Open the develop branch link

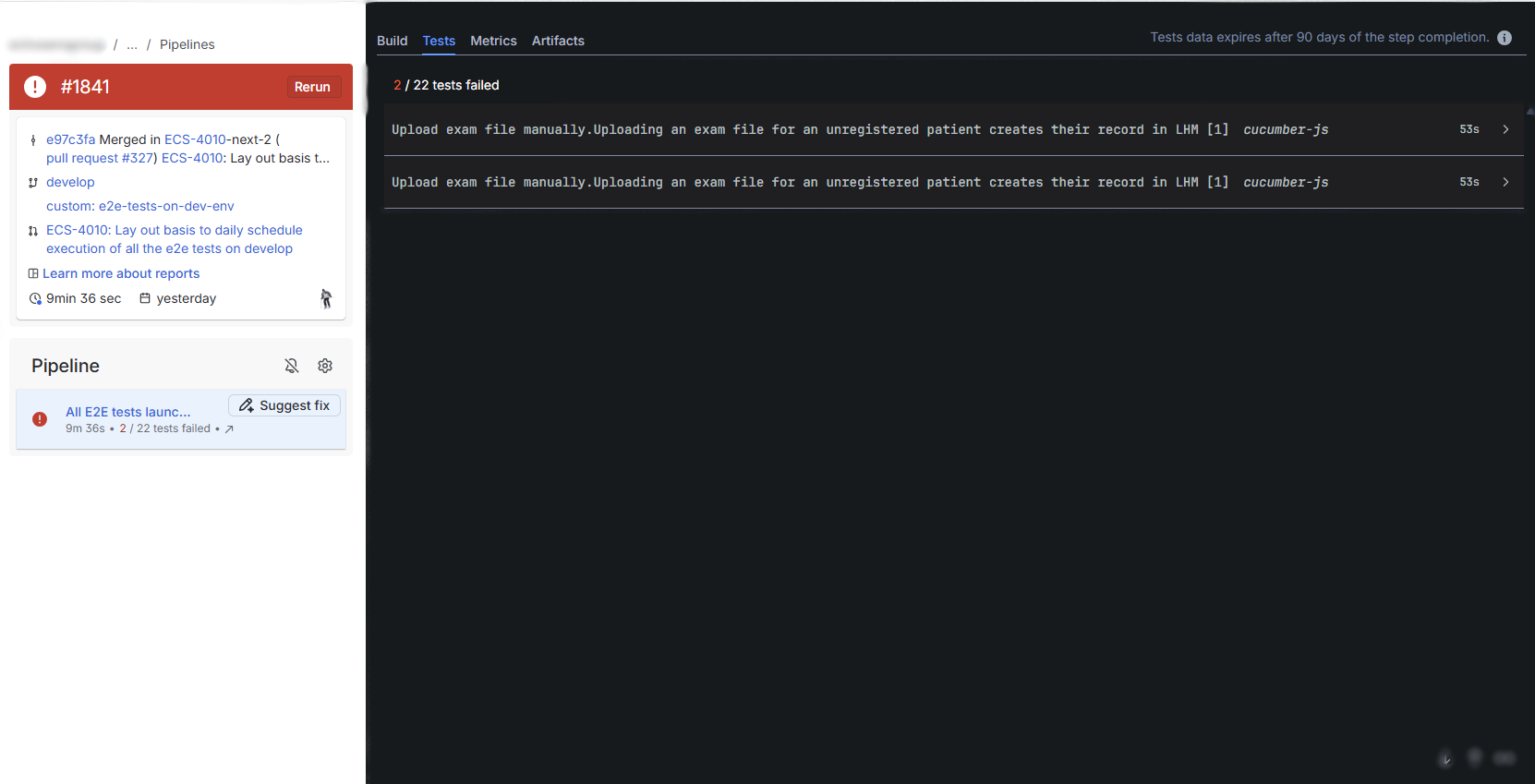click(x=70, y=182)
